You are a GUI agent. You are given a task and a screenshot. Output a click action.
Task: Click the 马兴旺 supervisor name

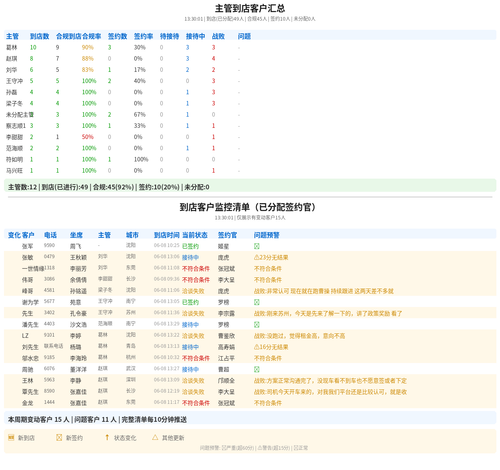(14, 171)
